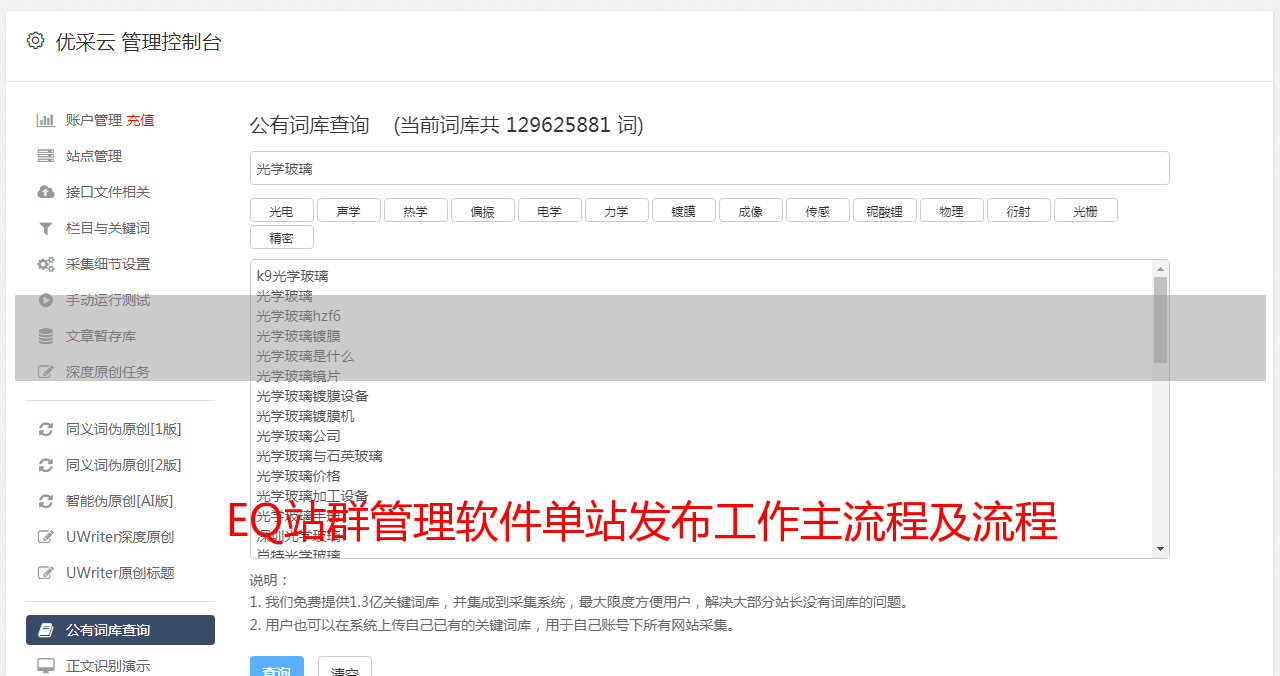Click the bar chart icon for 账户管理

(45, 120)
